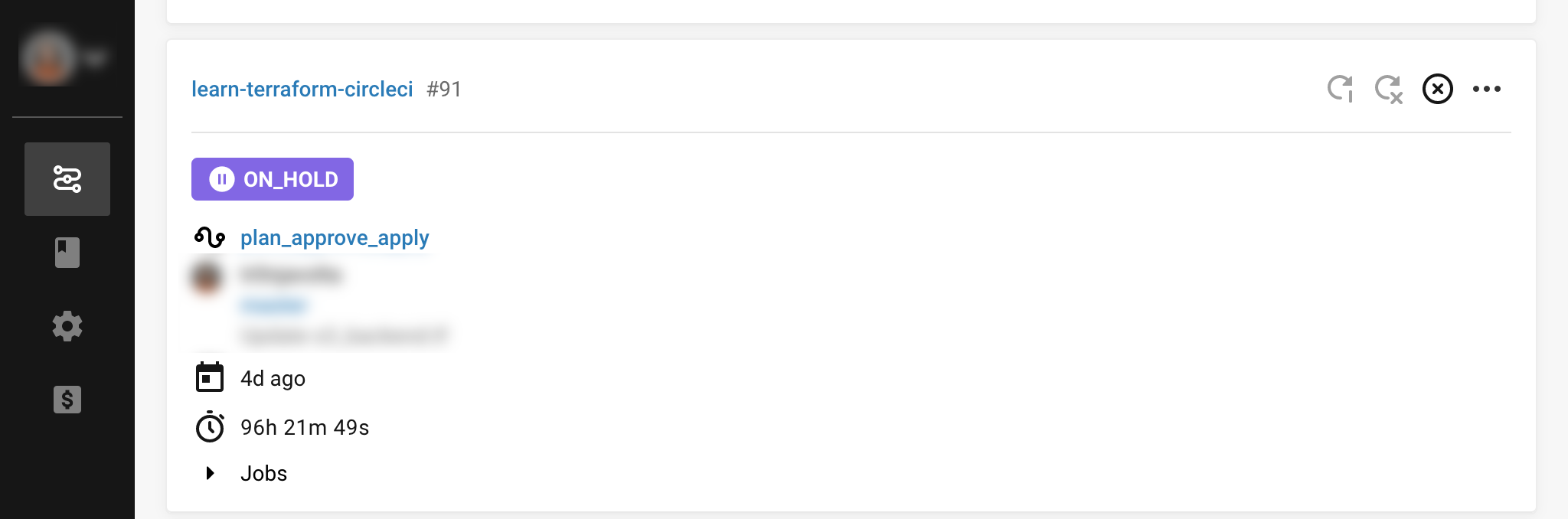Viewport: 1568px width, 519px height.
Task: Rerun workflow from failed jobs
Action: click(1388, 89)
